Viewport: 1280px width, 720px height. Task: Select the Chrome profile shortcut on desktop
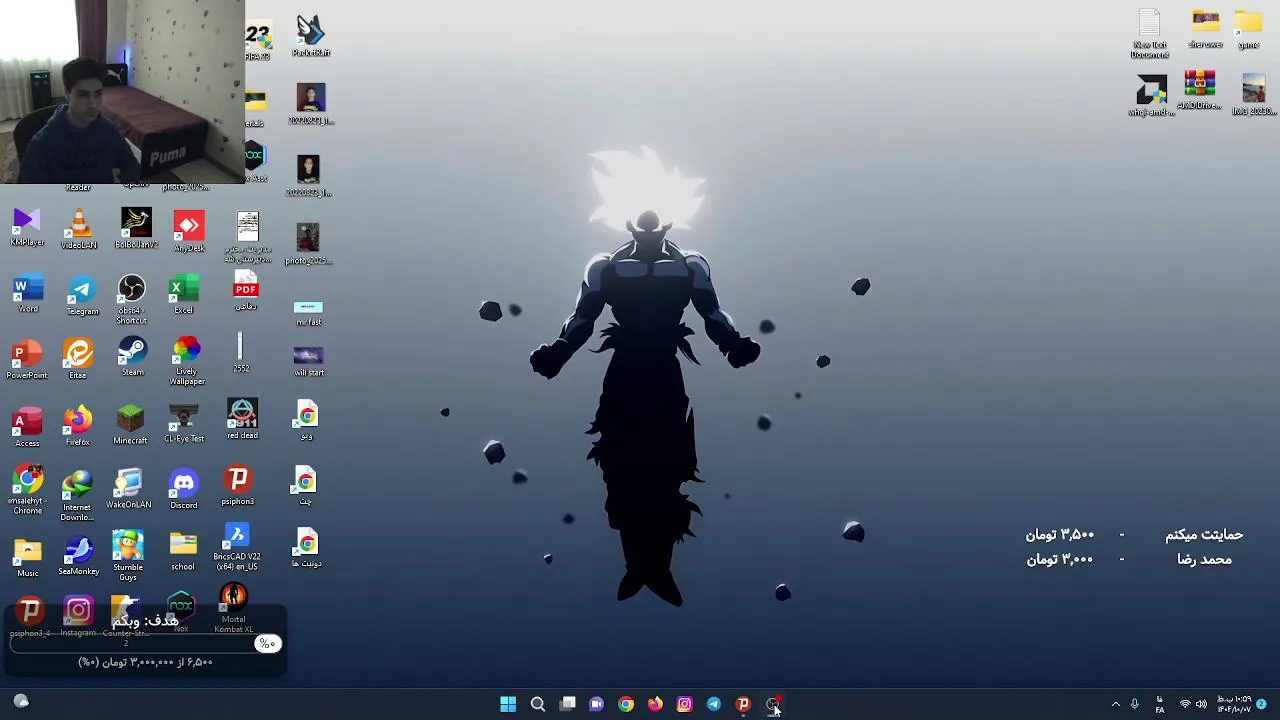pyautogui.click(x=28, y=490)
